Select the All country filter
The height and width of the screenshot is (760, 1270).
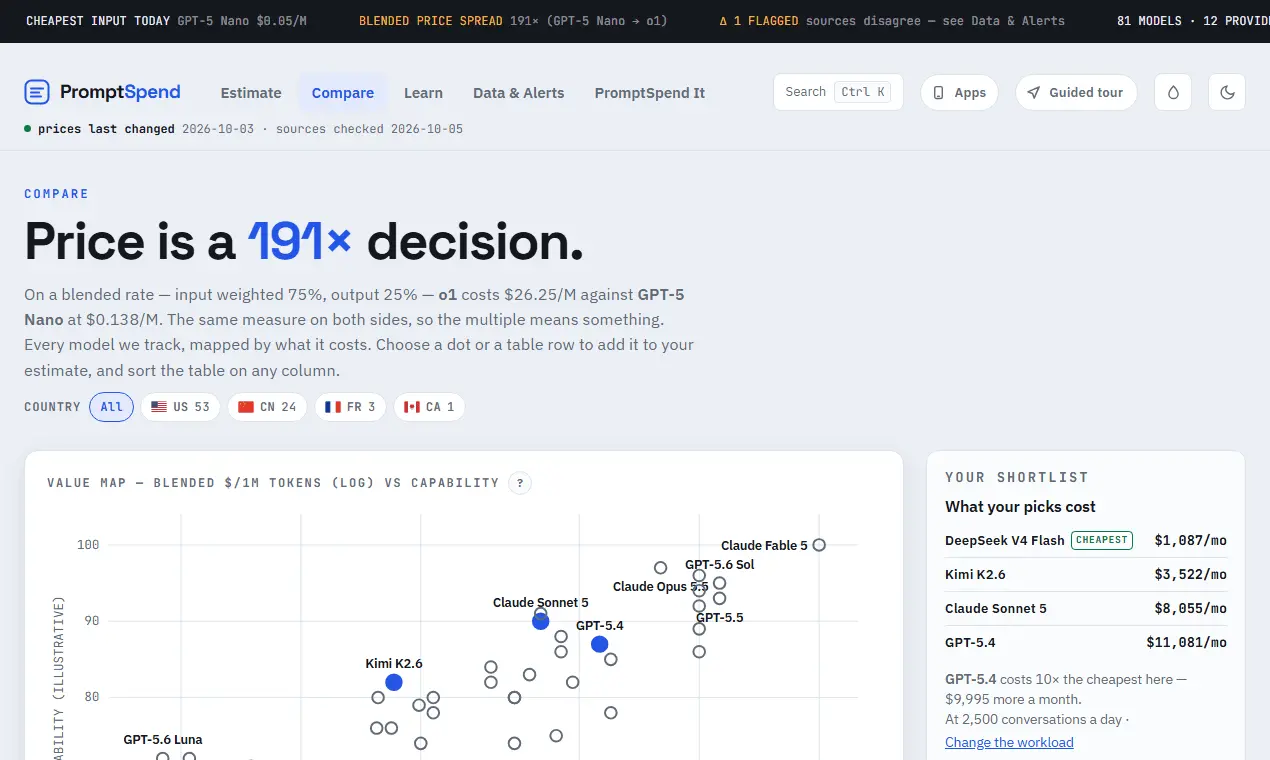[111, 407]
